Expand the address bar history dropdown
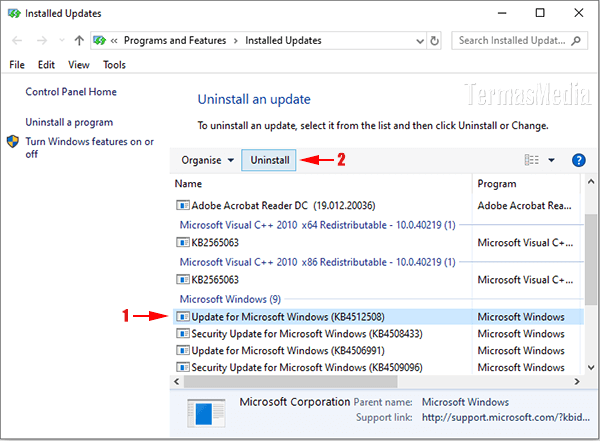 click(x=420, y=41)
